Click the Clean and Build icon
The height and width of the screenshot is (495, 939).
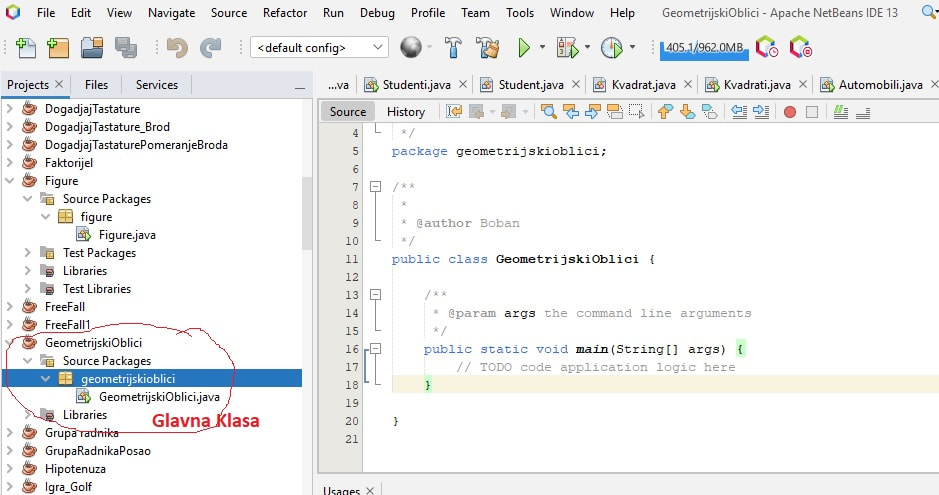487,48
